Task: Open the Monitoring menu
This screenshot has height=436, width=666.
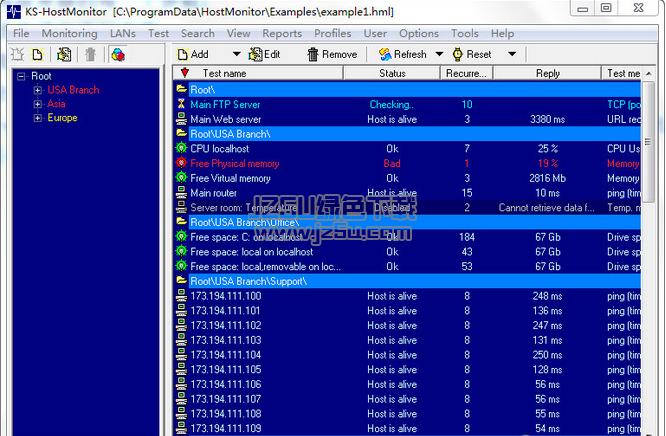Action: pyautogui.click(x=69, y=33)
